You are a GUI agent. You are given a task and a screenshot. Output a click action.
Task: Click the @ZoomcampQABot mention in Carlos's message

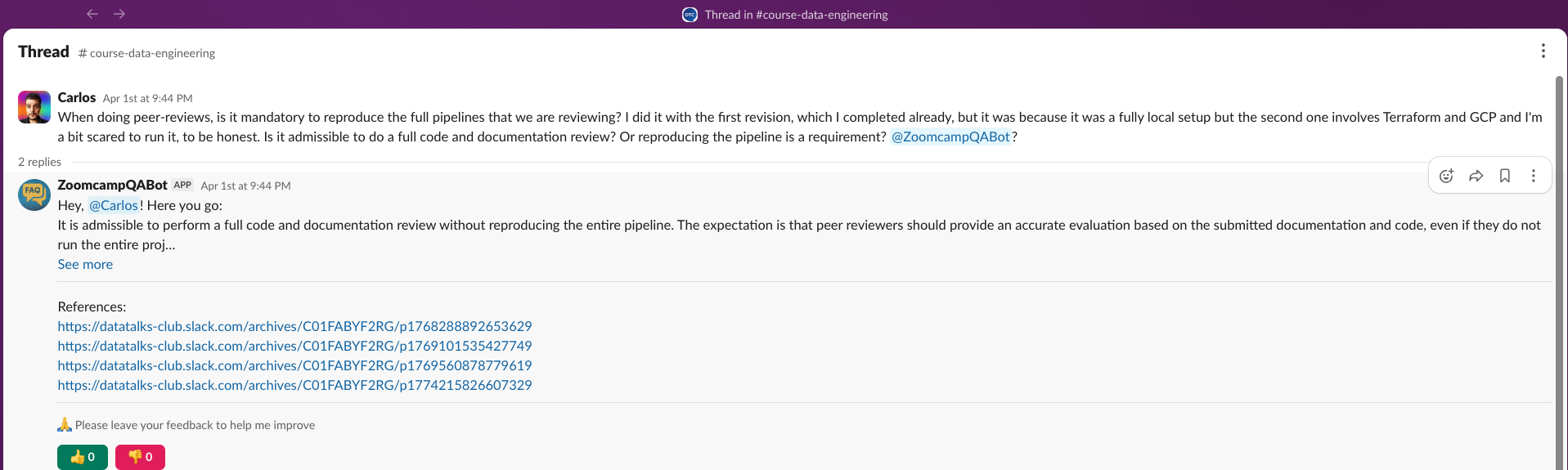pyautogui.click(x=950, y=137)
